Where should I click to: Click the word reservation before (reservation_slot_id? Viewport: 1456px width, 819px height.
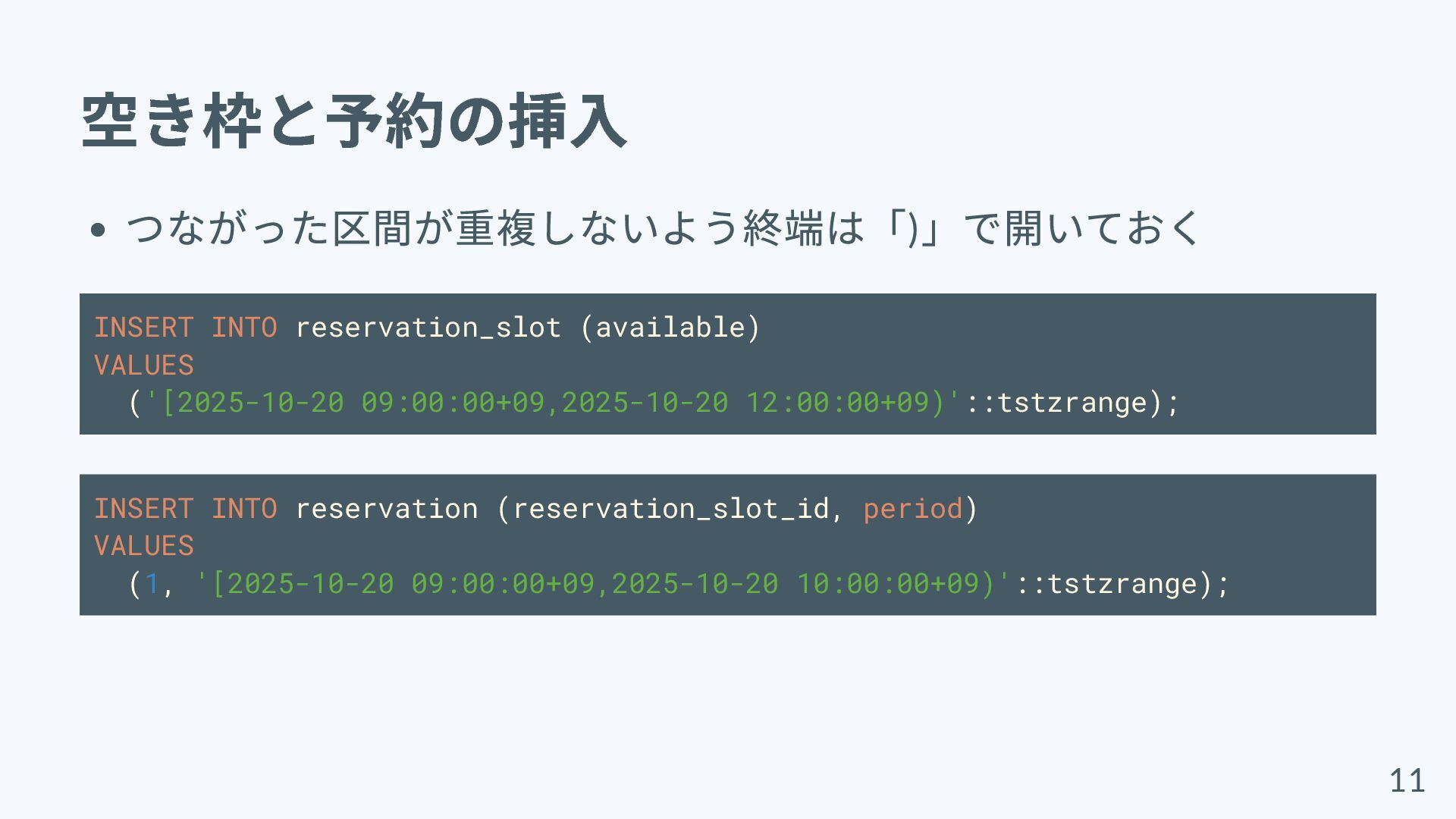(386, 509)
